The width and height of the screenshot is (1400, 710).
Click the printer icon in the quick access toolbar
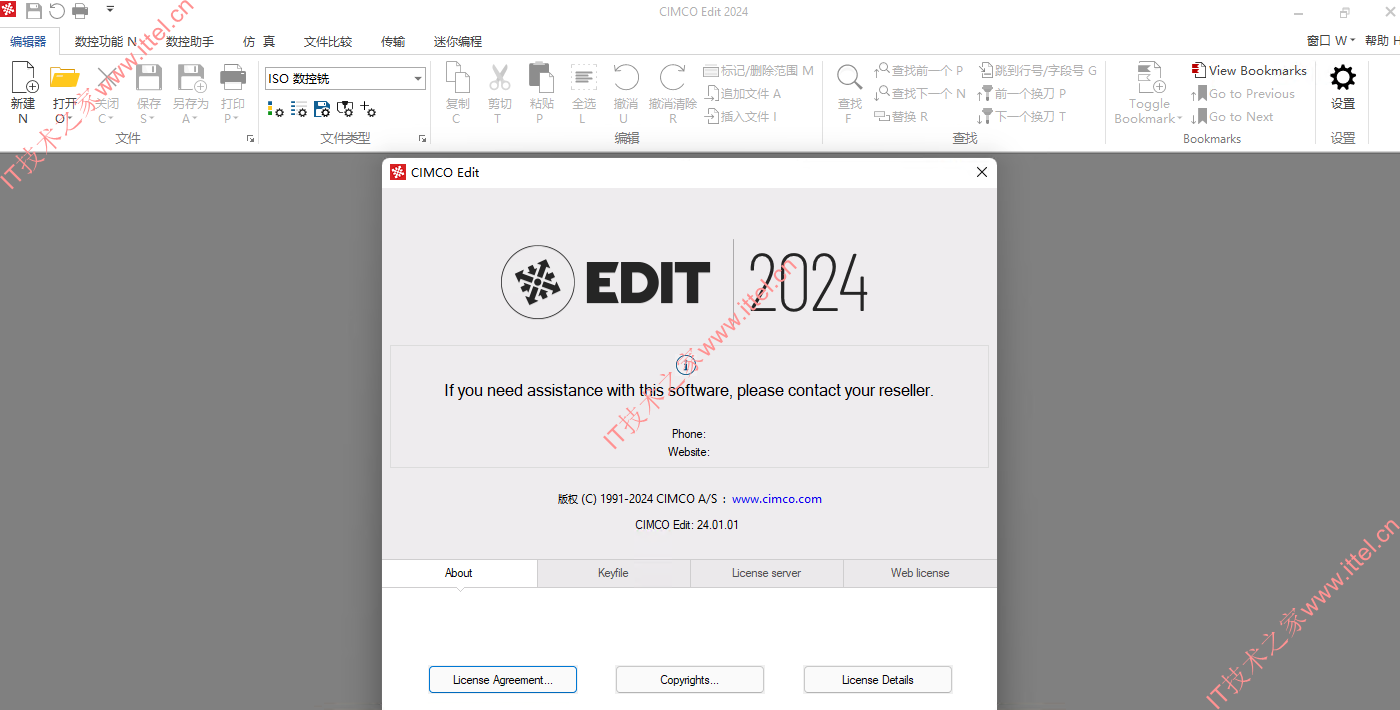[x=80, y=12]
